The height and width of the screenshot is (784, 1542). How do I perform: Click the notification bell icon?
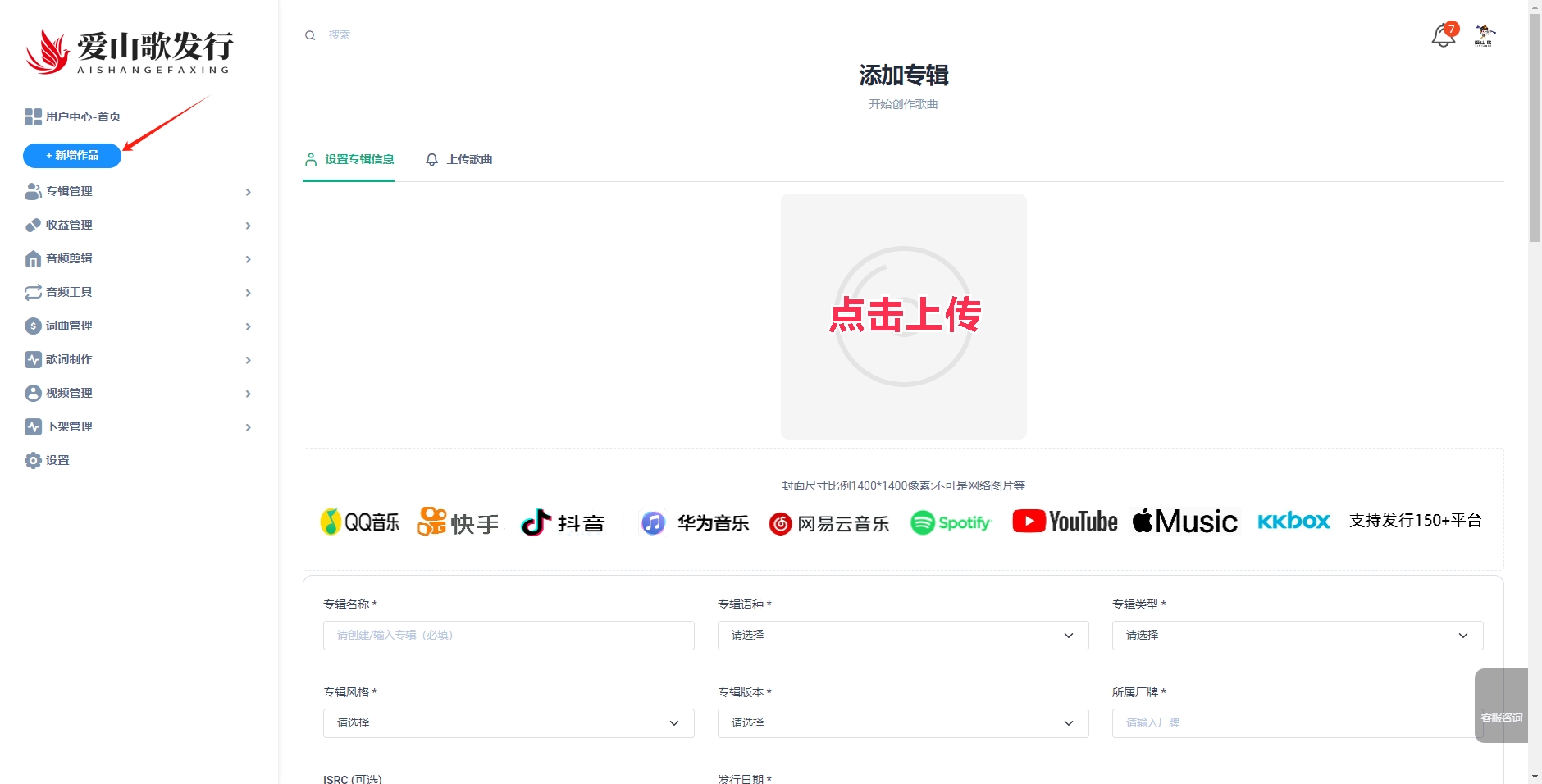tap(1443, 36)
